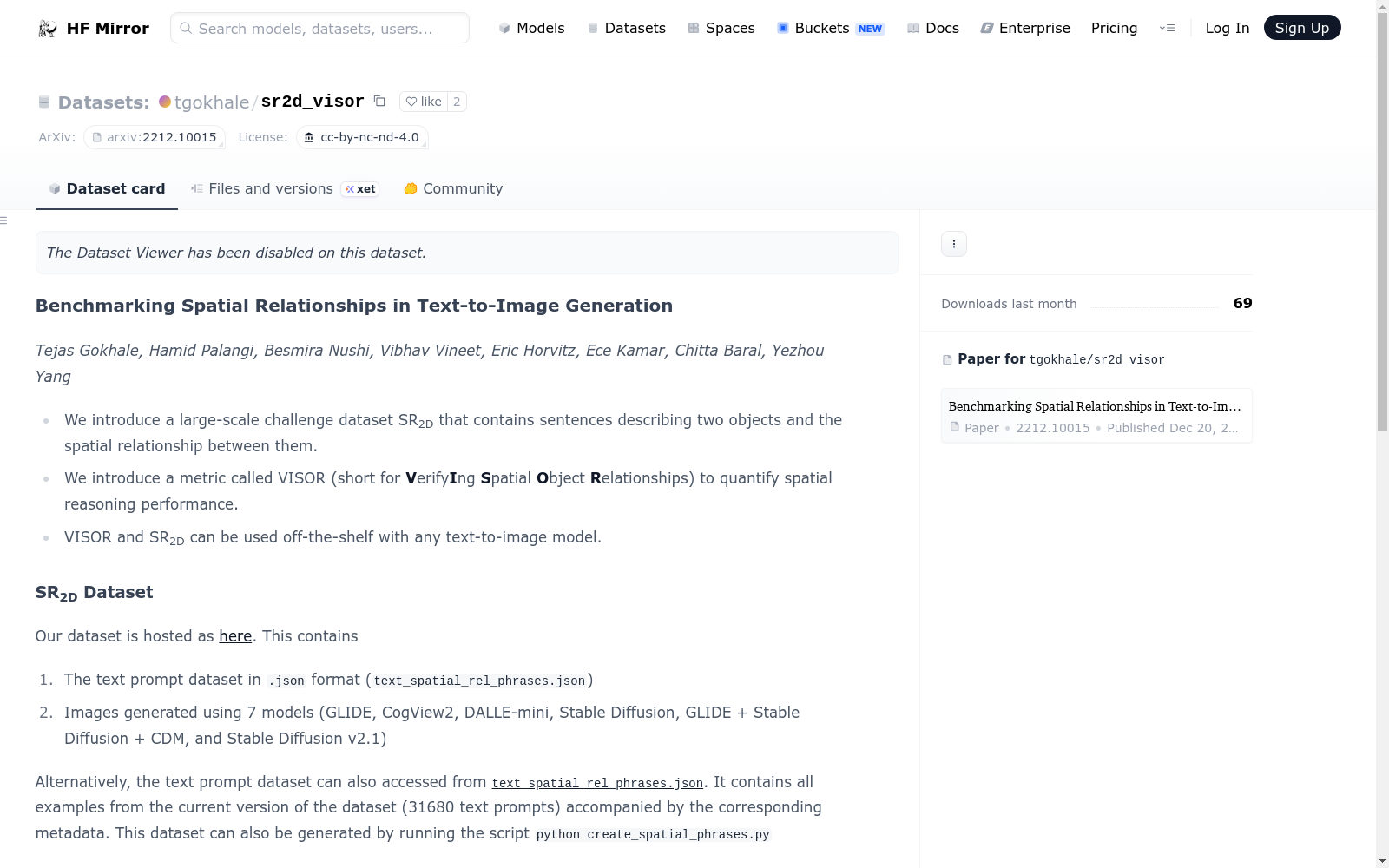
Task: Open the Community tab
Action: (453, 189)
